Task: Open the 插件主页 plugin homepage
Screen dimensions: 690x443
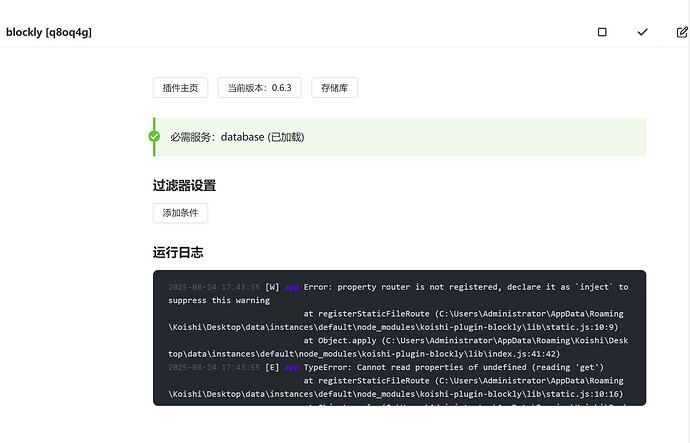Action: point(180,88)
